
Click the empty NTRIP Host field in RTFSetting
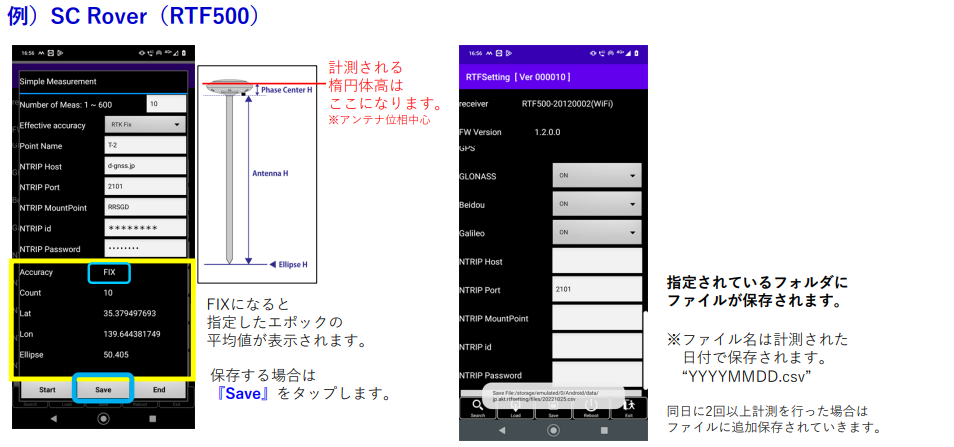point(597,260)
